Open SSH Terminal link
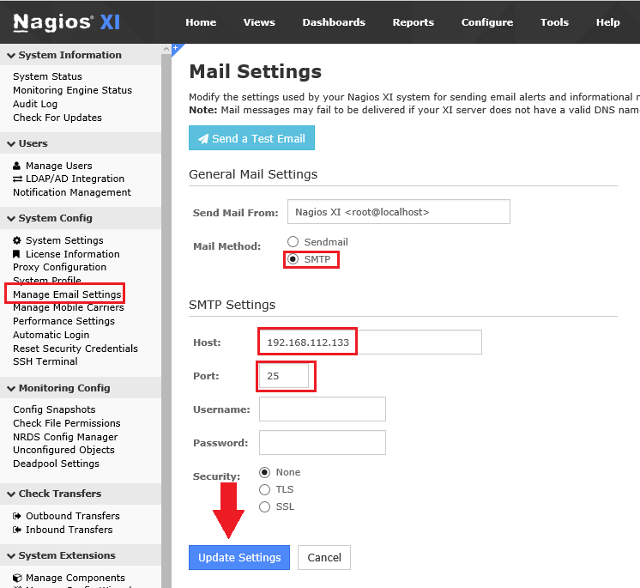Image resolution: width=640 pixels, height=588 pixels. tap(45, 362)
